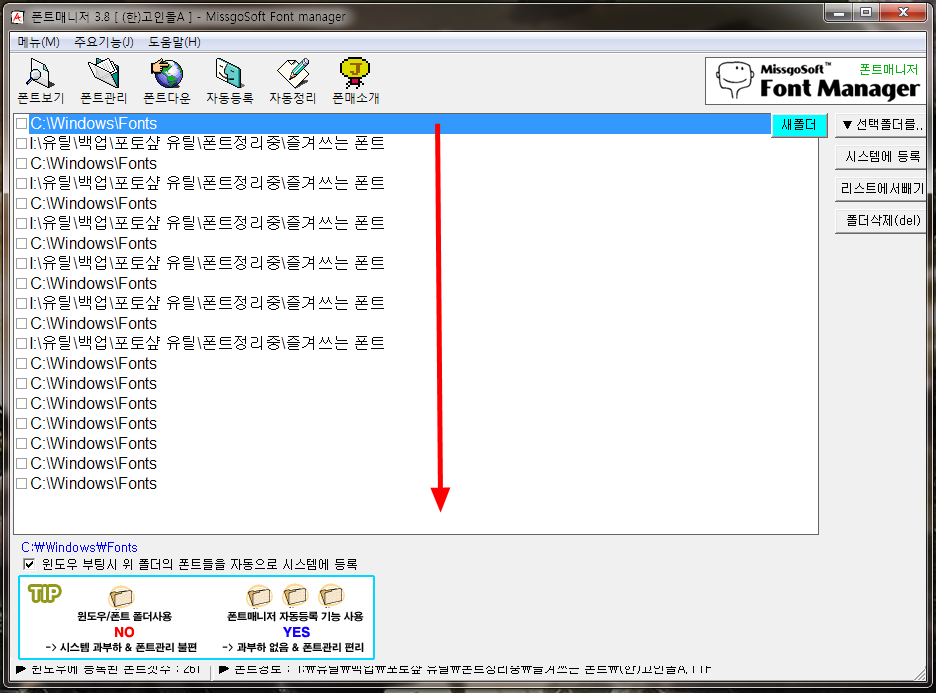Image resolution: width=936 pixels, height=693 pixels.
Task: Click the 윈도우에 등록된 폰트갯수 status entry
Action: (x=108, y=669)
